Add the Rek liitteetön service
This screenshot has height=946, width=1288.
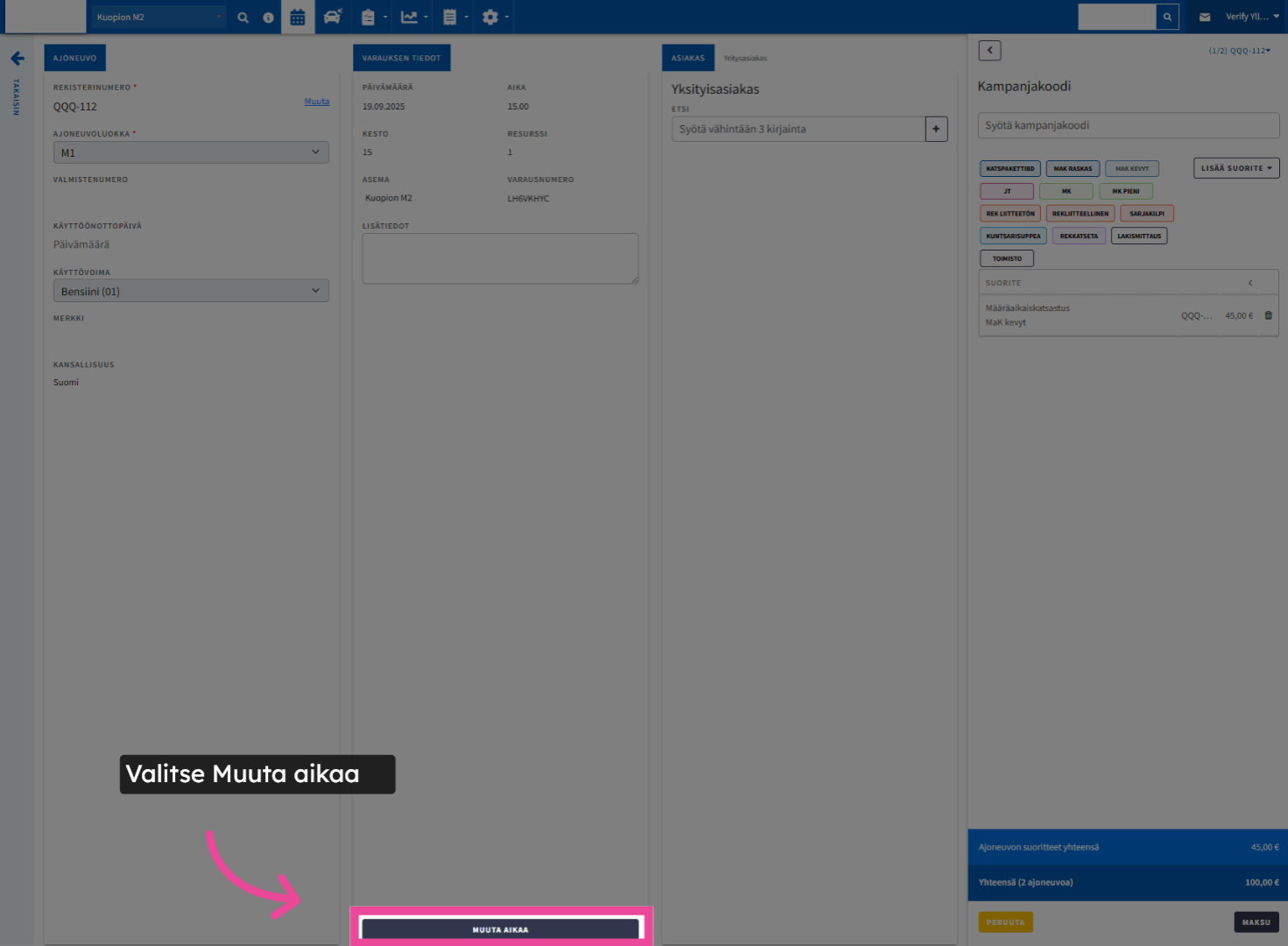click(1010, 214)
